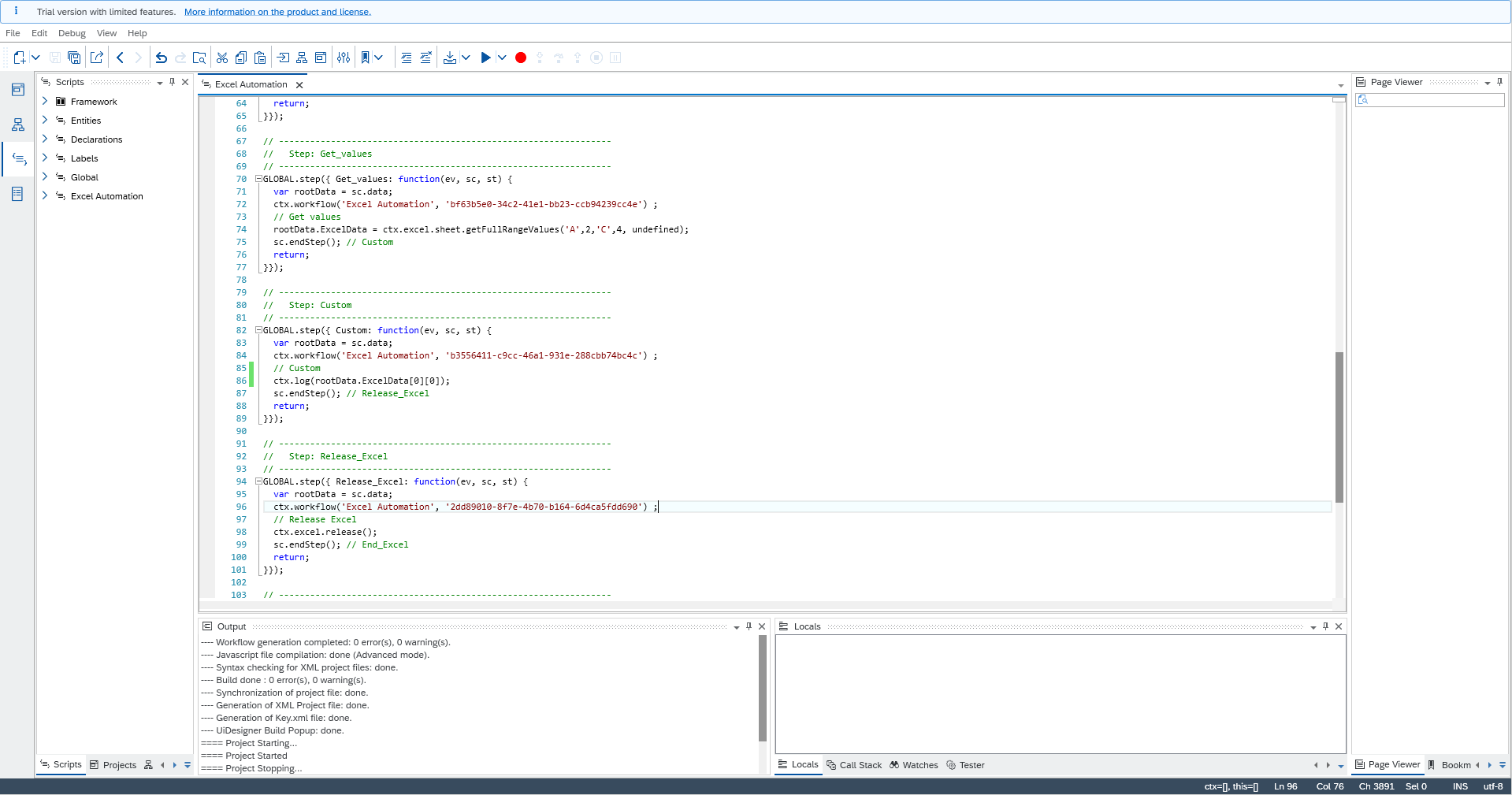
Task: Close the Excel Automation editor tab
Action: point(299,85)
